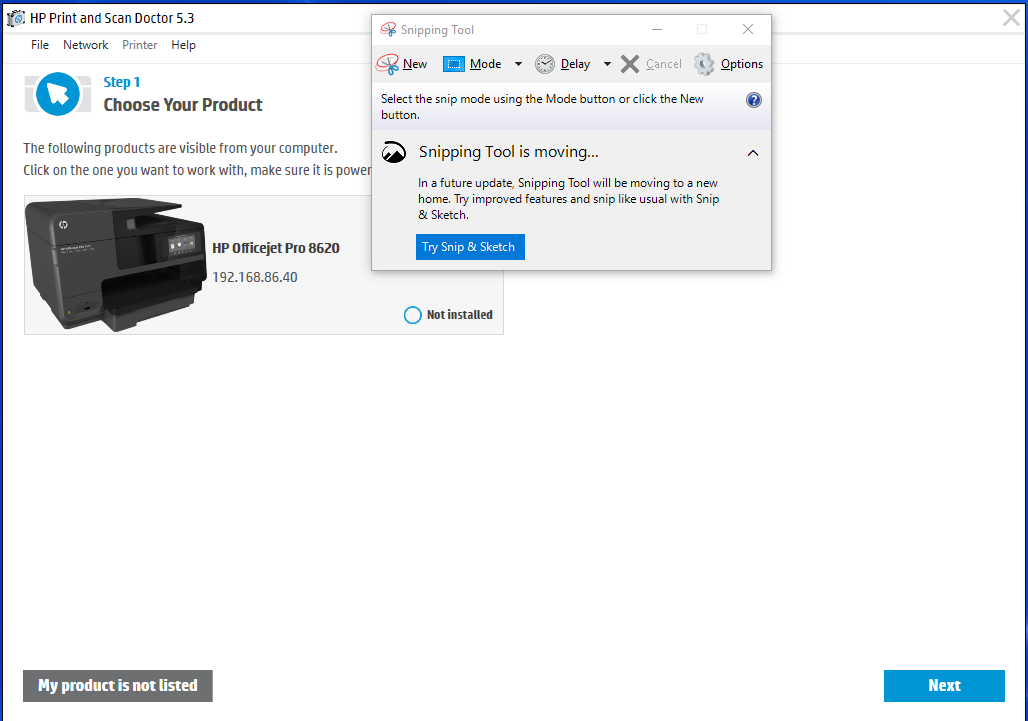Open the Mode dropdown arrow

pyautogui.click(x=518, y=64)
